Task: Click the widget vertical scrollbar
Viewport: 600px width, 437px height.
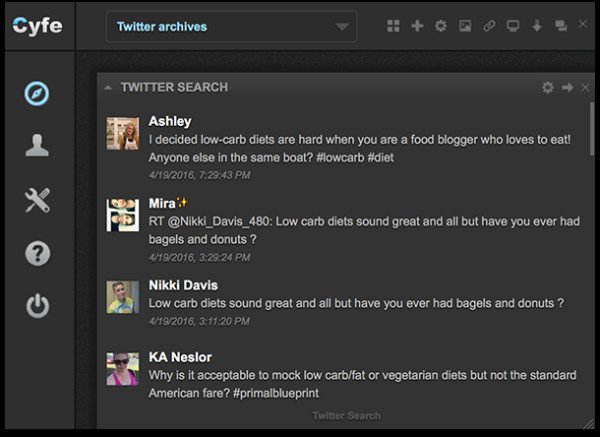Action: pos(592,128)
